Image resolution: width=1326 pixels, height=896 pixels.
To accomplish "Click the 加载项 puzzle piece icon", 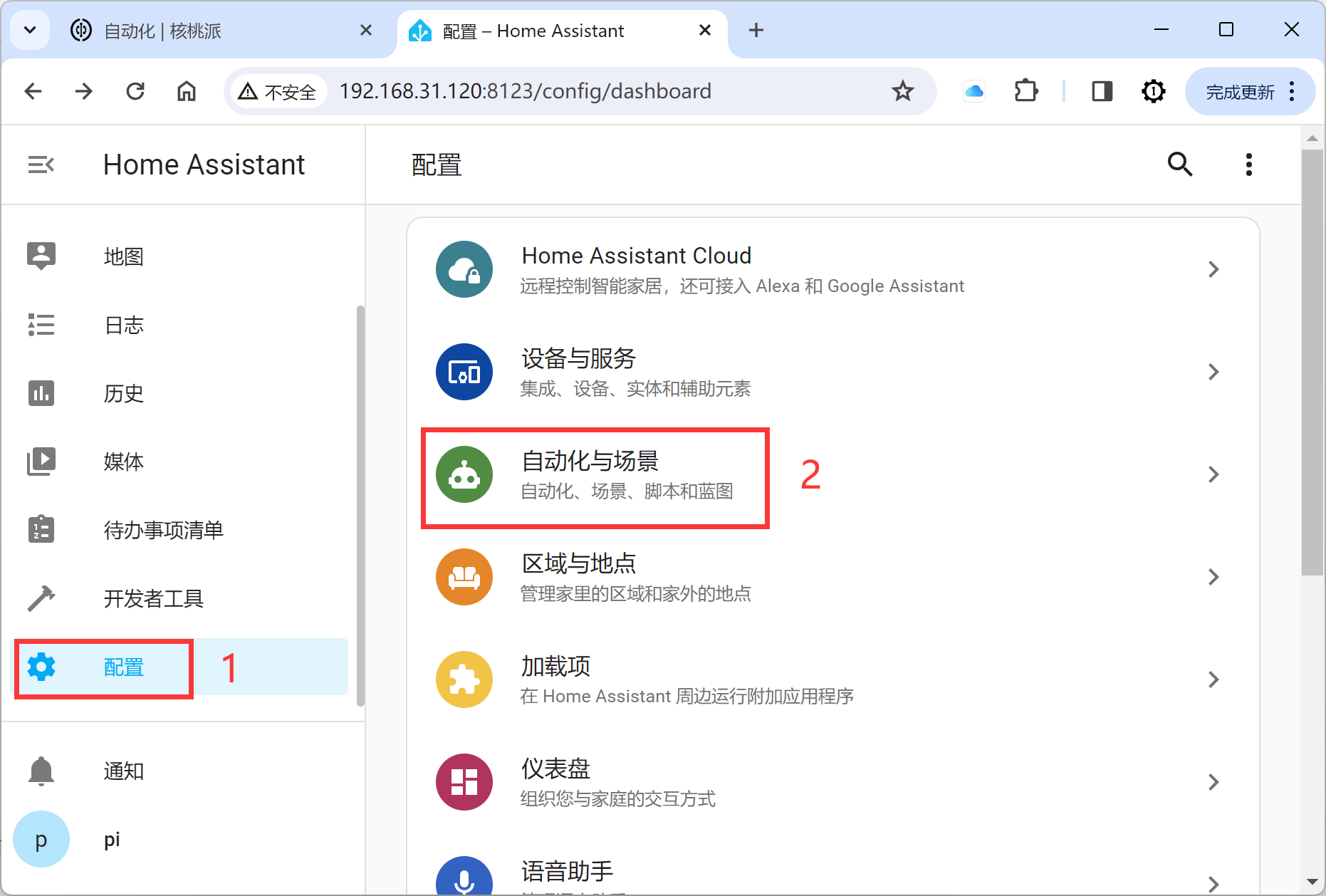I will 464,679.
